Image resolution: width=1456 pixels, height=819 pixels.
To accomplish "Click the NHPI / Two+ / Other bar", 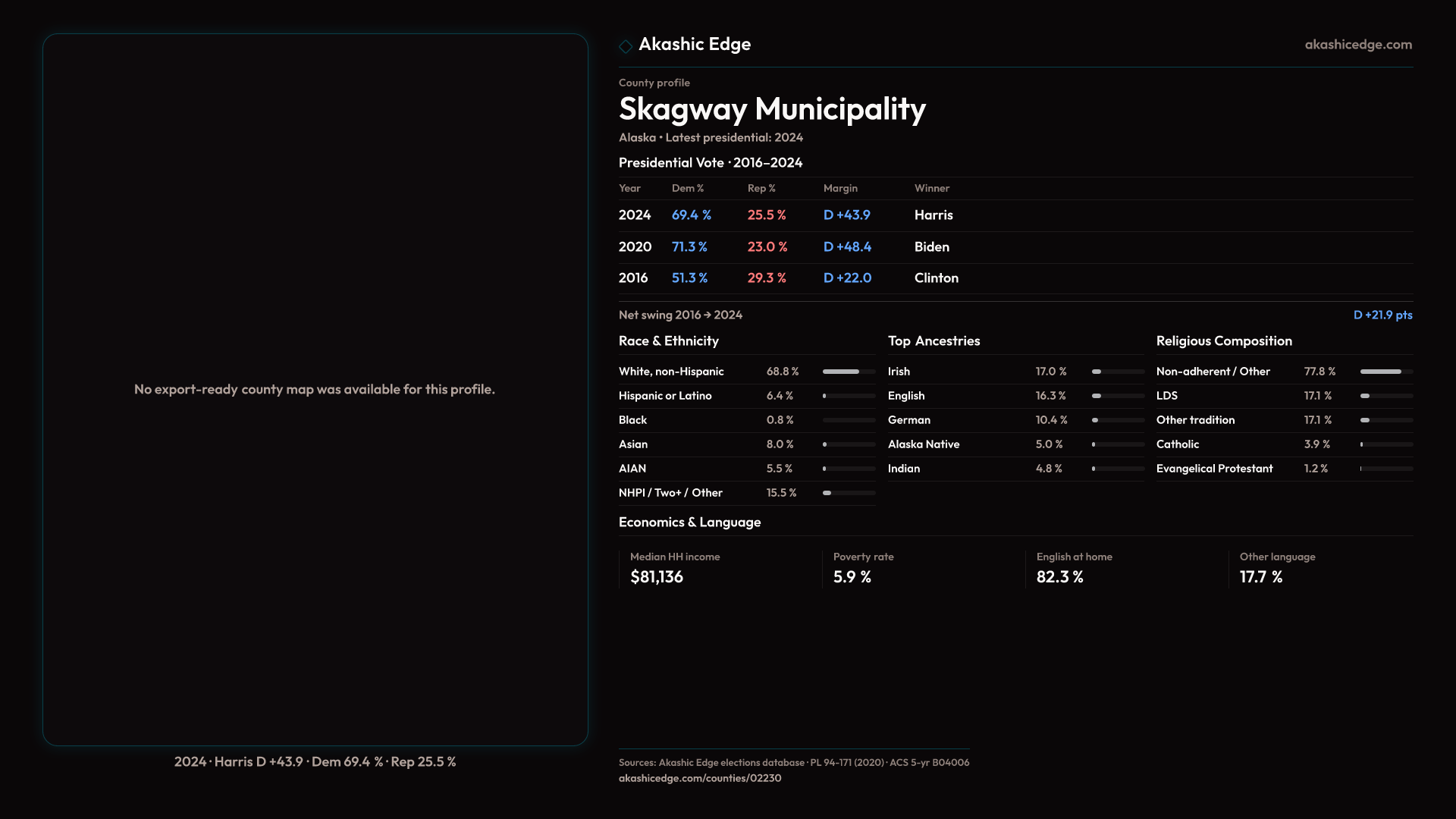I will click(849, 493).
